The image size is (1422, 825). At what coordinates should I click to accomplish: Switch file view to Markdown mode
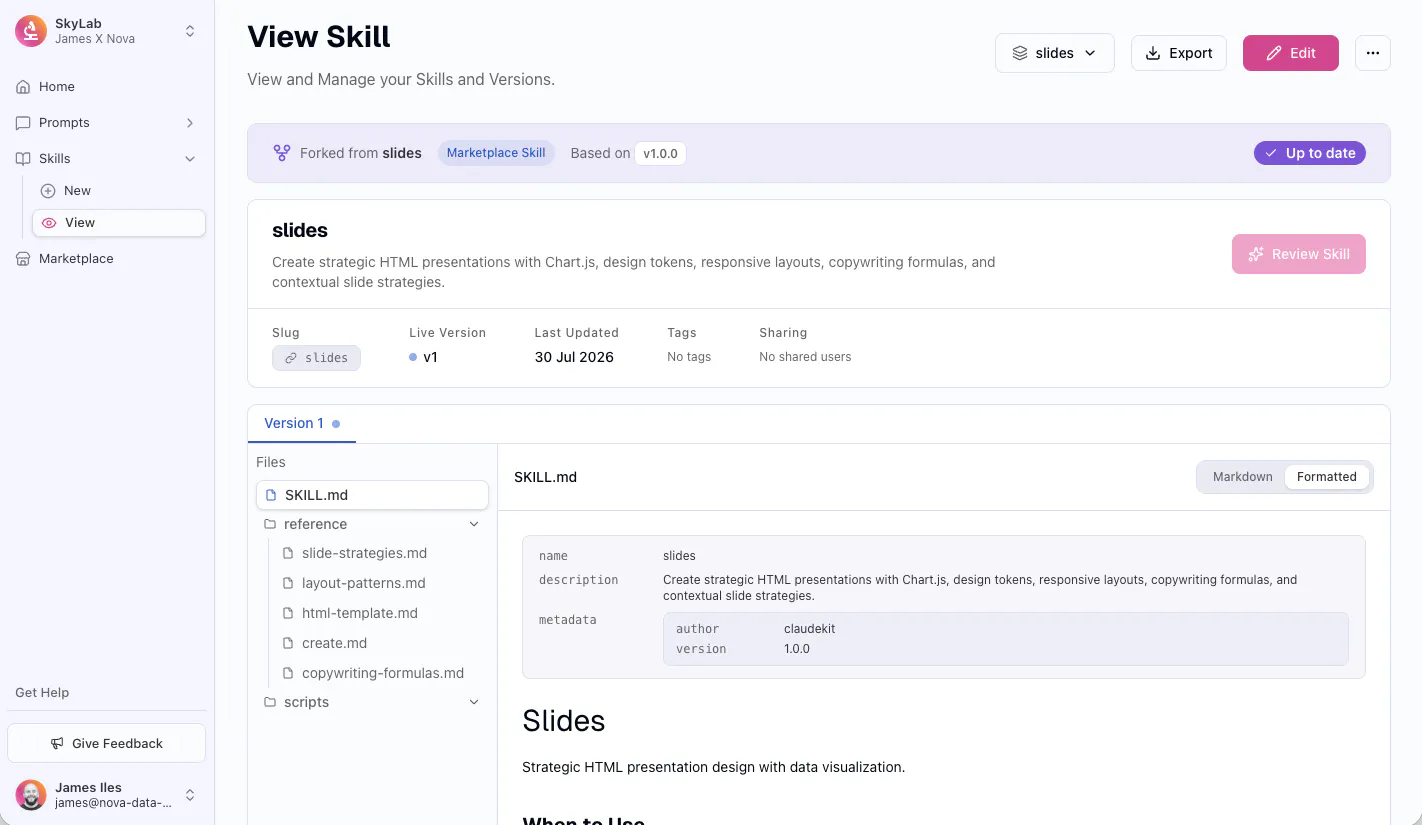(x=1242, y=477)
